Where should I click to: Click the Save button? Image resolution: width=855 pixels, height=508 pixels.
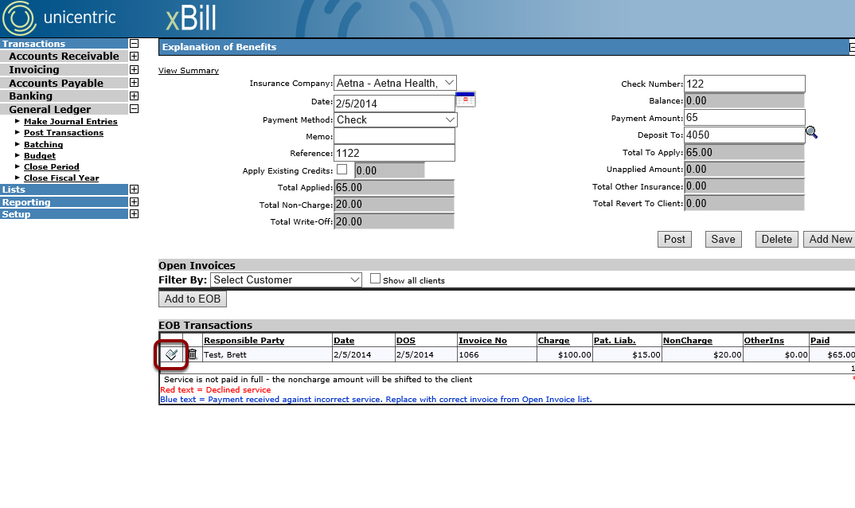coord(723,239)
